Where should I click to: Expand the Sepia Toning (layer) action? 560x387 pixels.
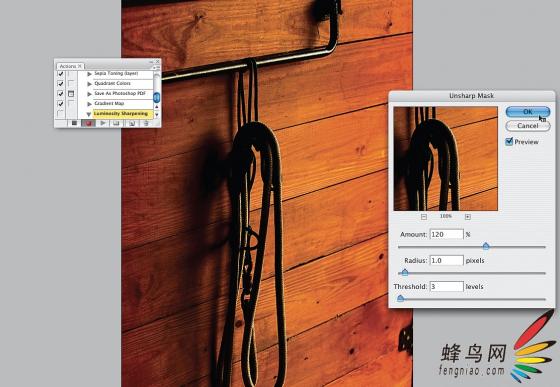click(90, 74)
